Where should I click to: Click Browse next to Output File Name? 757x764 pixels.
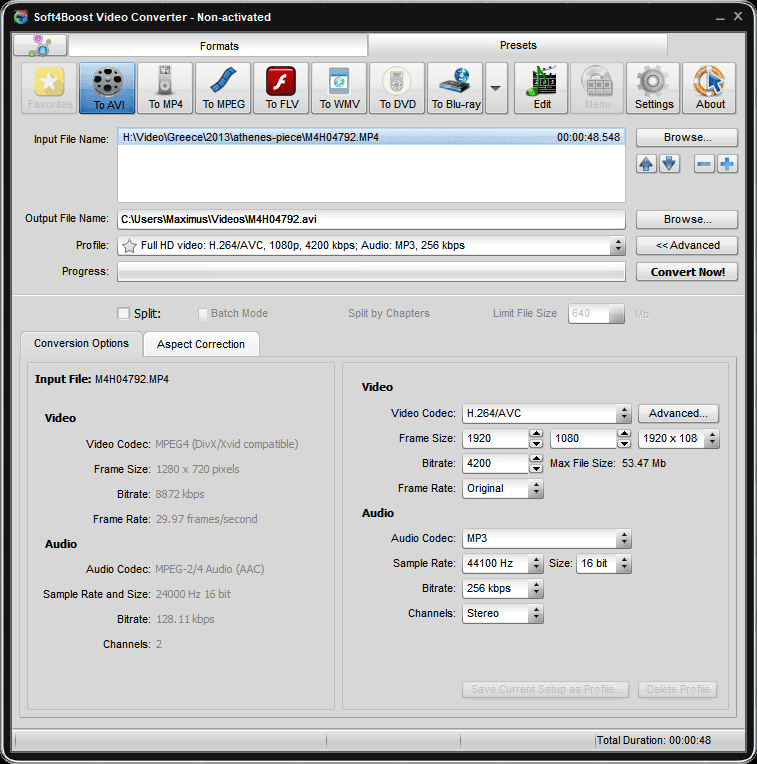click(x=687, y=219)
